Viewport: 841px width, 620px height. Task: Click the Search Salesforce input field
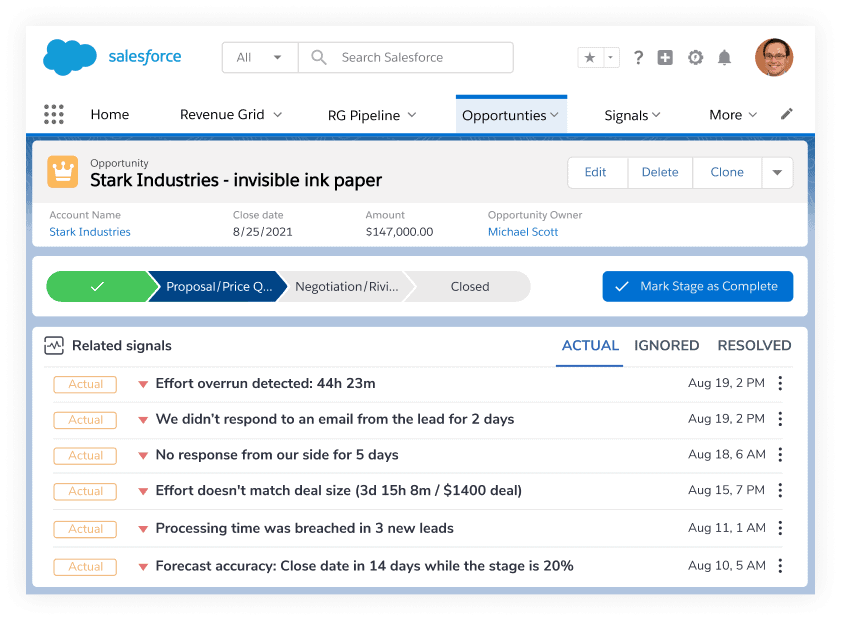pos(405,57)
